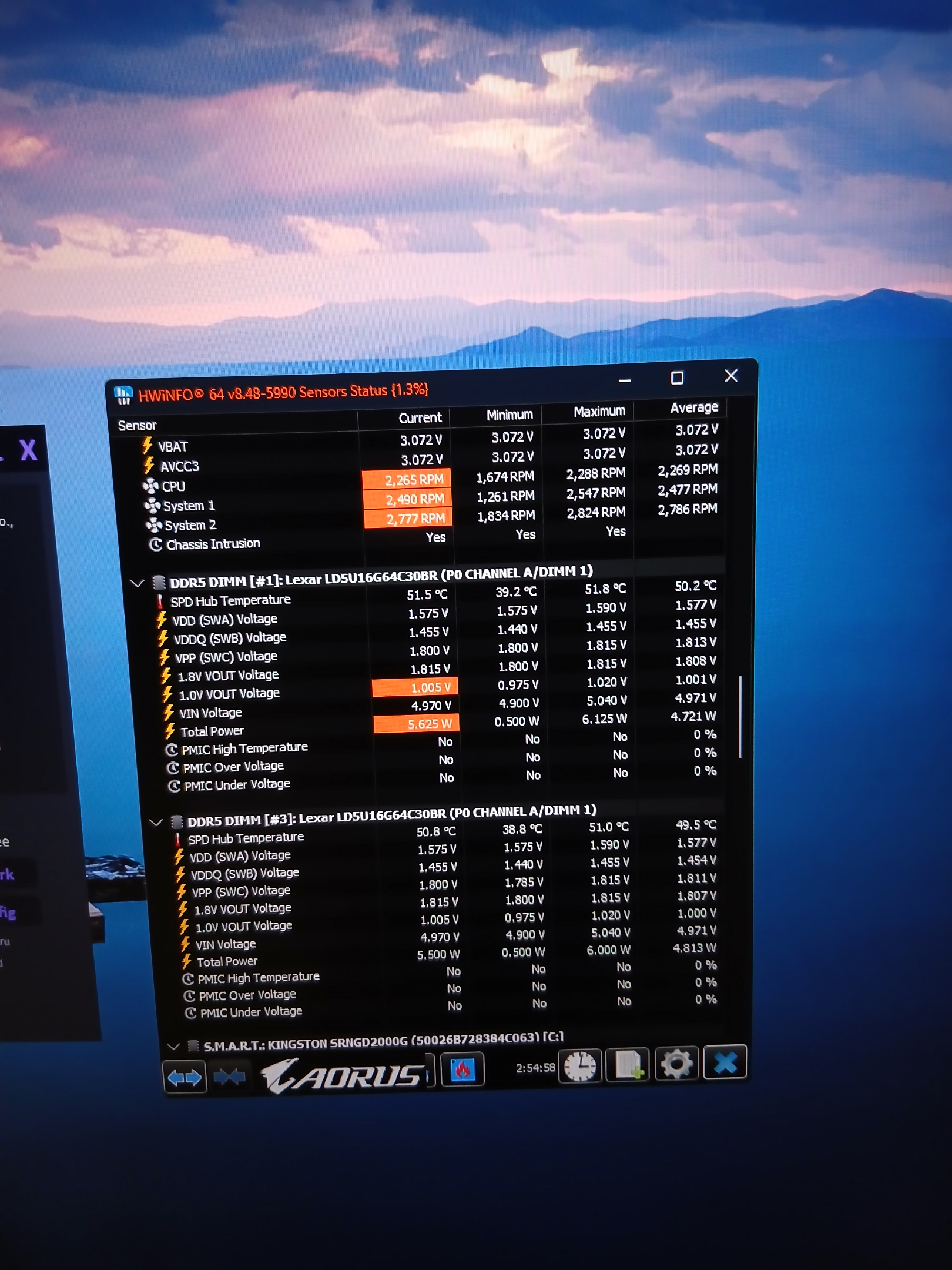The width and height of the screenshot is (952, 1270).
Task: Click the expand/collapse arrows toolbar button
Action: (185, 1078)
